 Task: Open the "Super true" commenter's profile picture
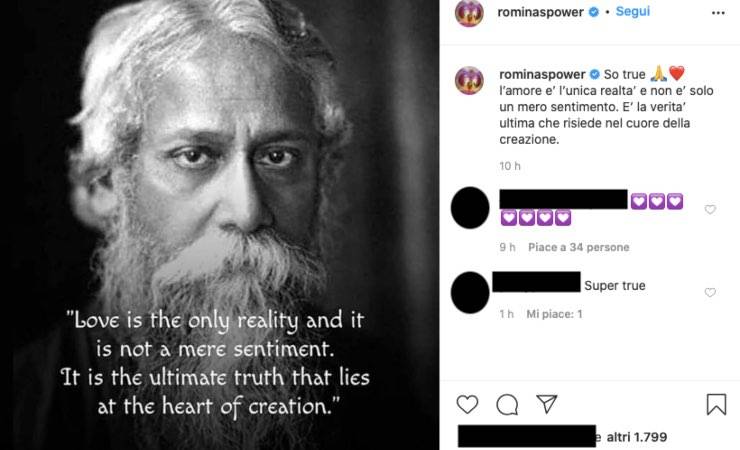tap(471, 292)
